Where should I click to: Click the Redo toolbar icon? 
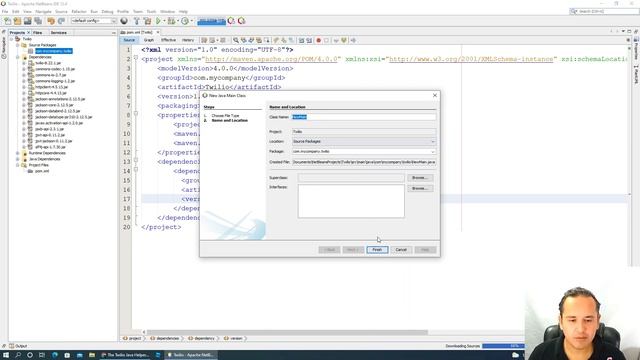[61, 21]
